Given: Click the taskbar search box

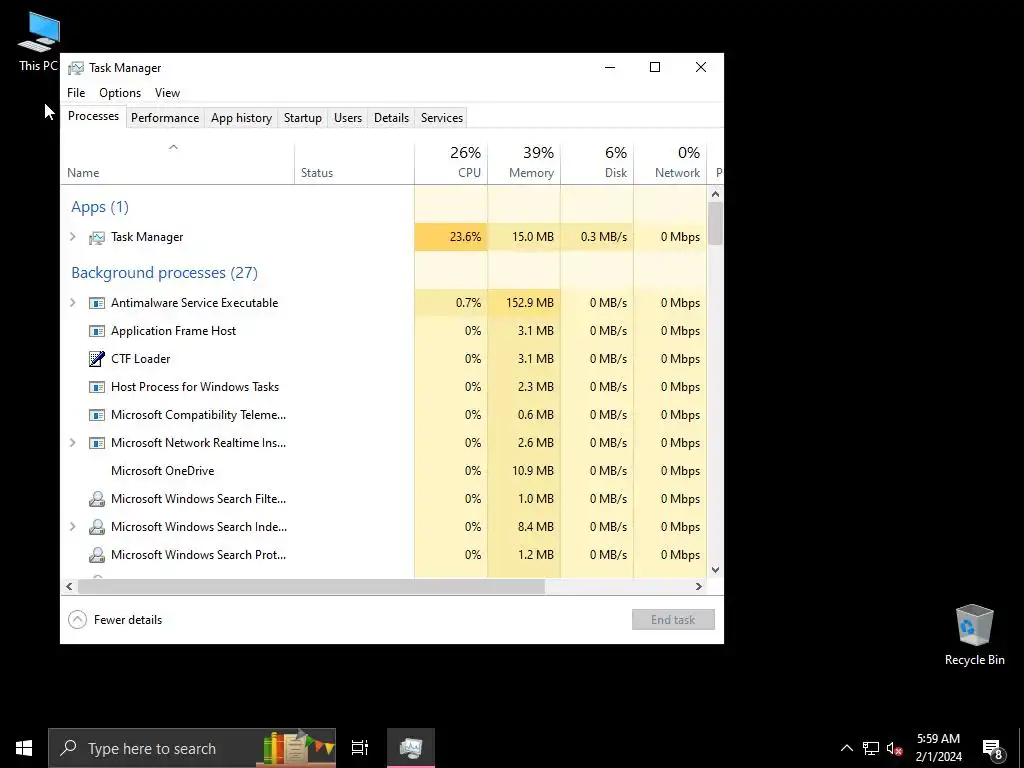Looking at the screenshot, I should (192, 748).
